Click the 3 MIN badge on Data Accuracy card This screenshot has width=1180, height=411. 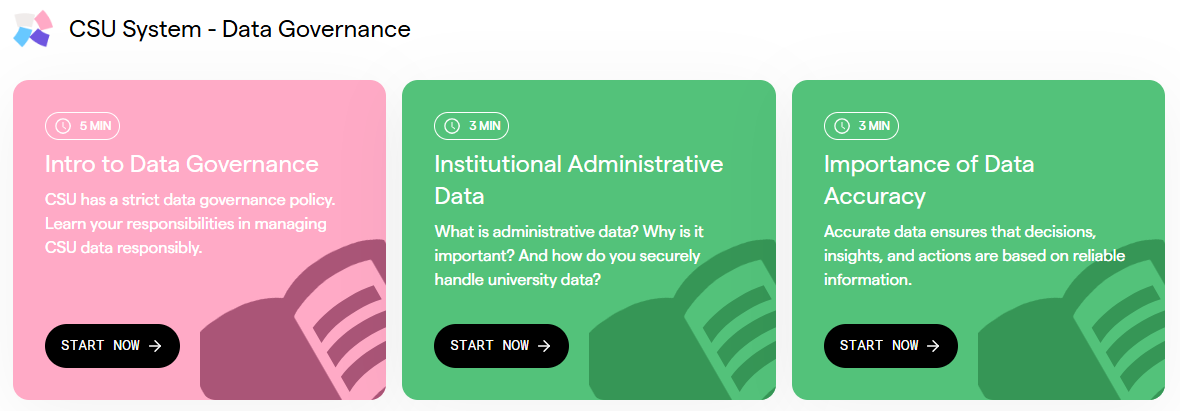tap(862, 126)
